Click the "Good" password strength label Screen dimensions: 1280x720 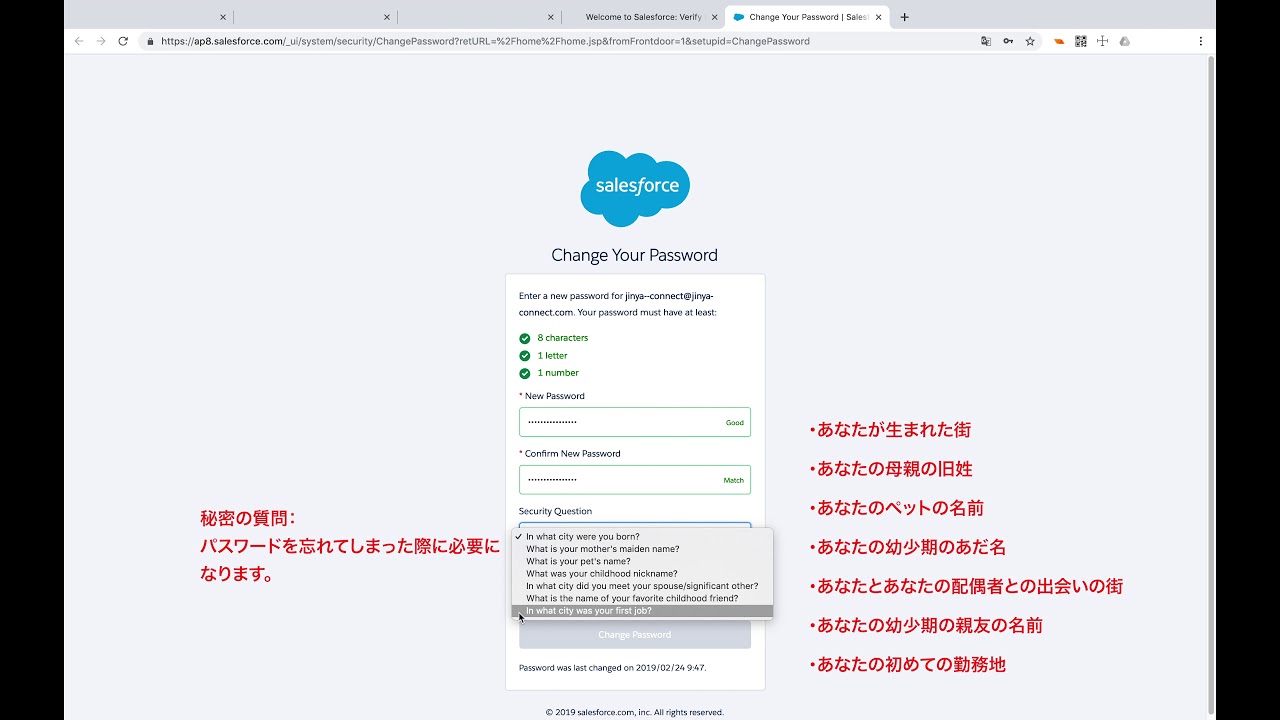coord(735,423)
